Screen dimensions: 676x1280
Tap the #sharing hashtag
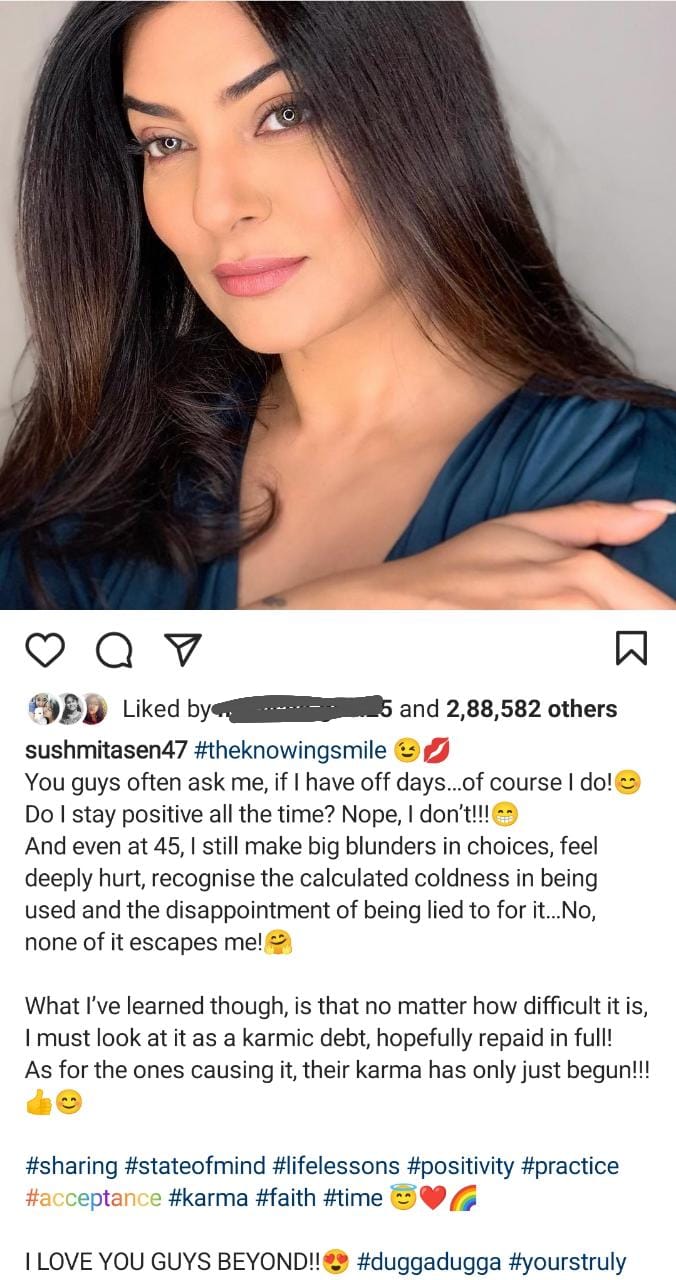[x=71, y=1166]
